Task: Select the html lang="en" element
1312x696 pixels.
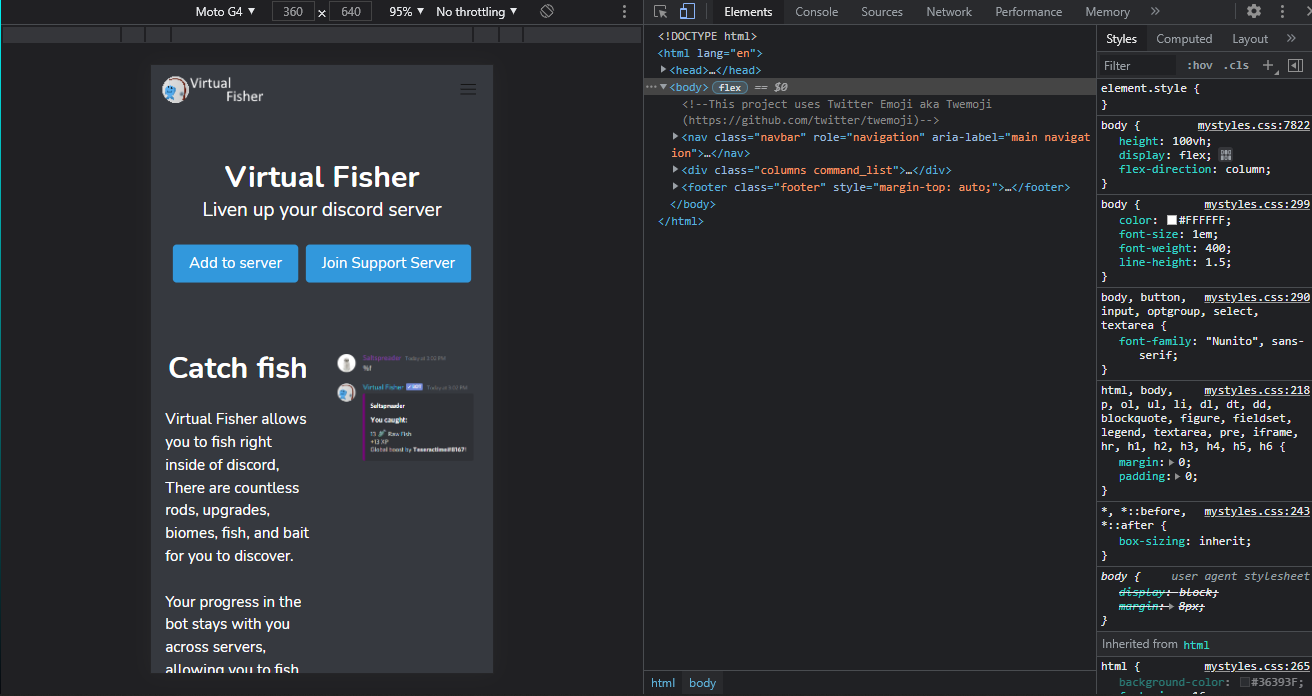Action: (710, 53)
